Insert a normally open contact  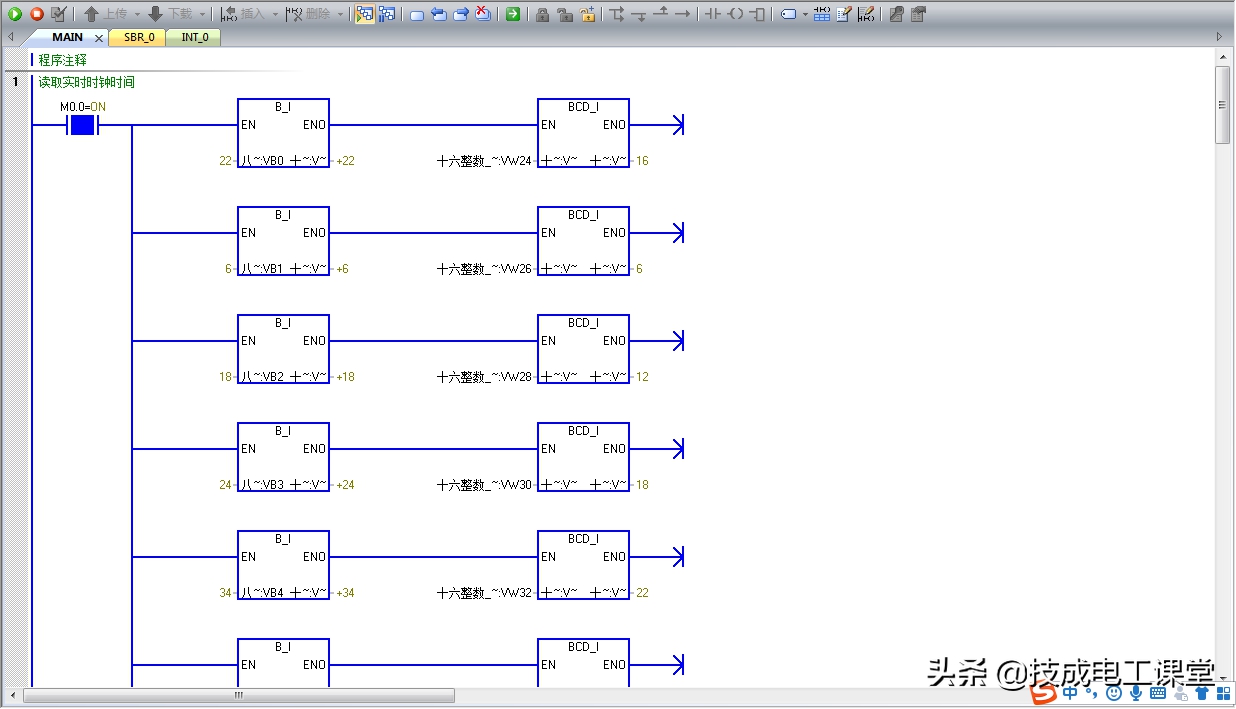(x=713, y=14)
